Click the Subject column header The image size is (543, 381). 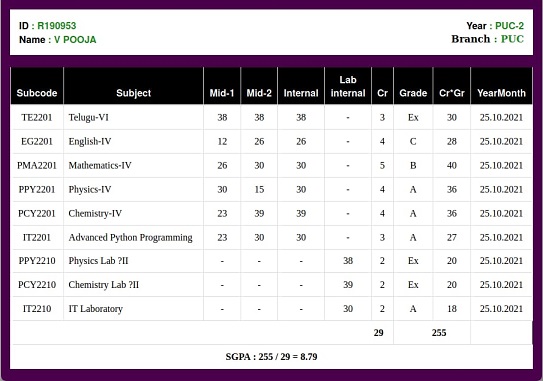pyautogui.click(x=133, y=93)
